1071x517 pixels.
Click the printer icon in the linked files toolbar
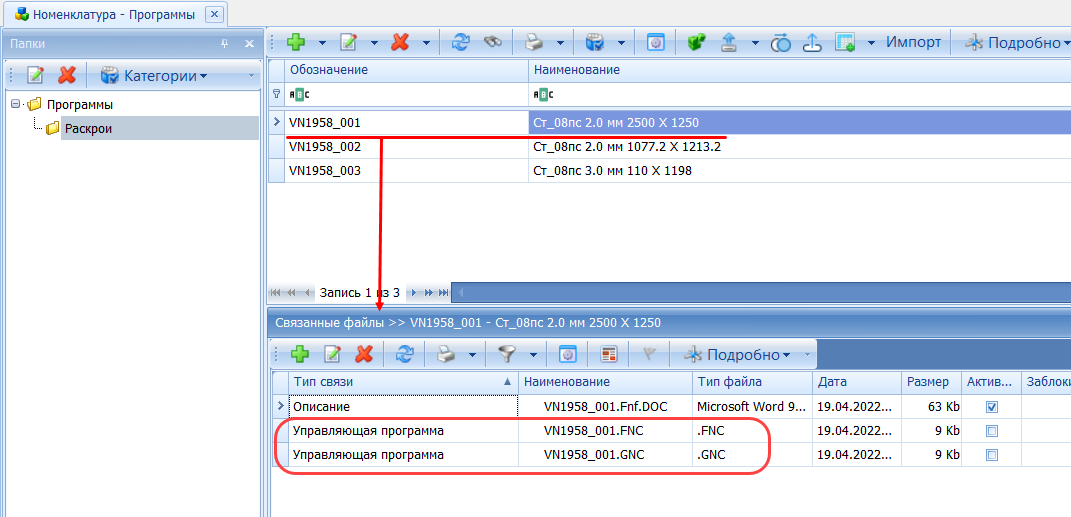pos(446,354)
